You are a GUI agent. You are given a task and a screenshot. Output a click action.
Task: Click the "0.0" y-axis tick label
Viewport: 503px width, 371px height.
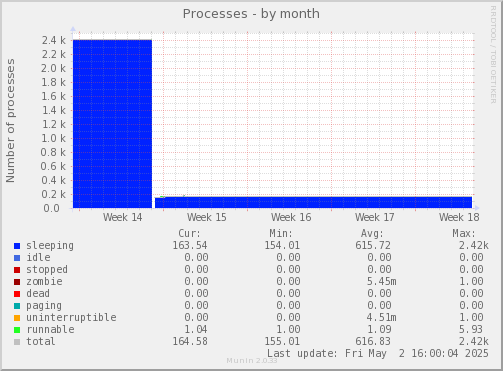click(x=51, y=208)
